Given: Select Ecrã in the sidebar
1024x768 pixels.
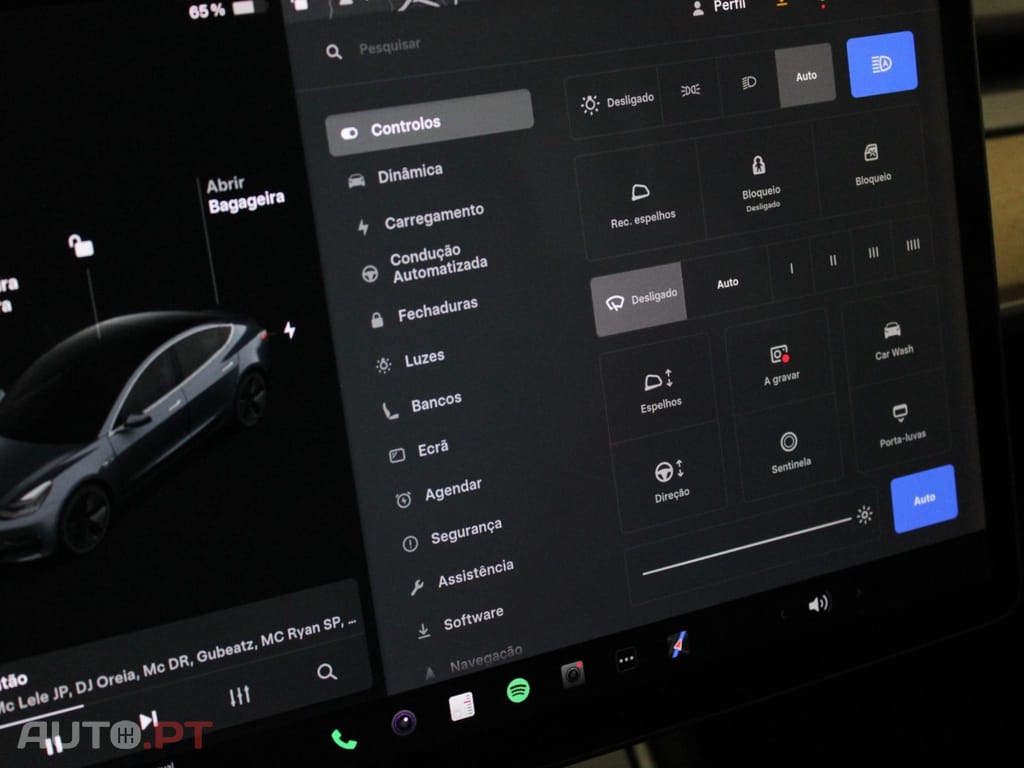Looking at the screenshot, I should [419, 451].
